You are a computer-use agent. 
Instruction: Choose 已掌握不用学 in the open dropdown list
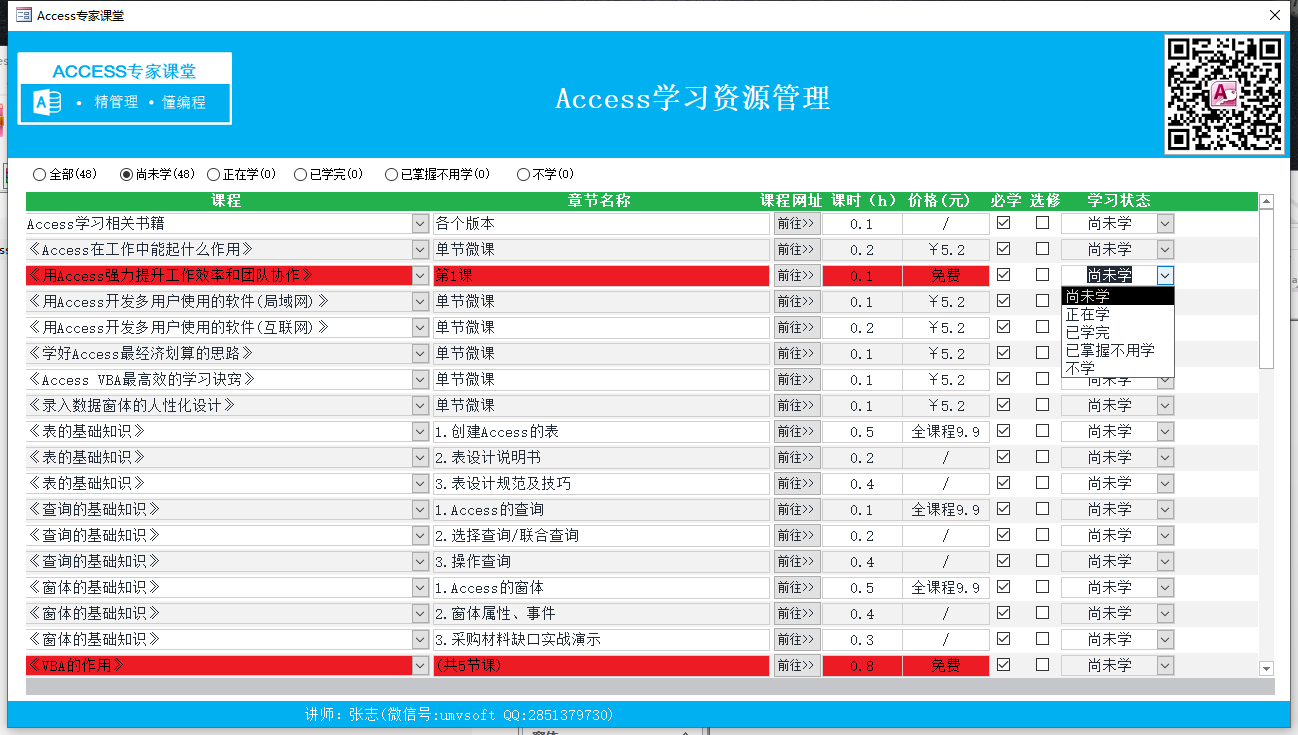pos(1117,350)
